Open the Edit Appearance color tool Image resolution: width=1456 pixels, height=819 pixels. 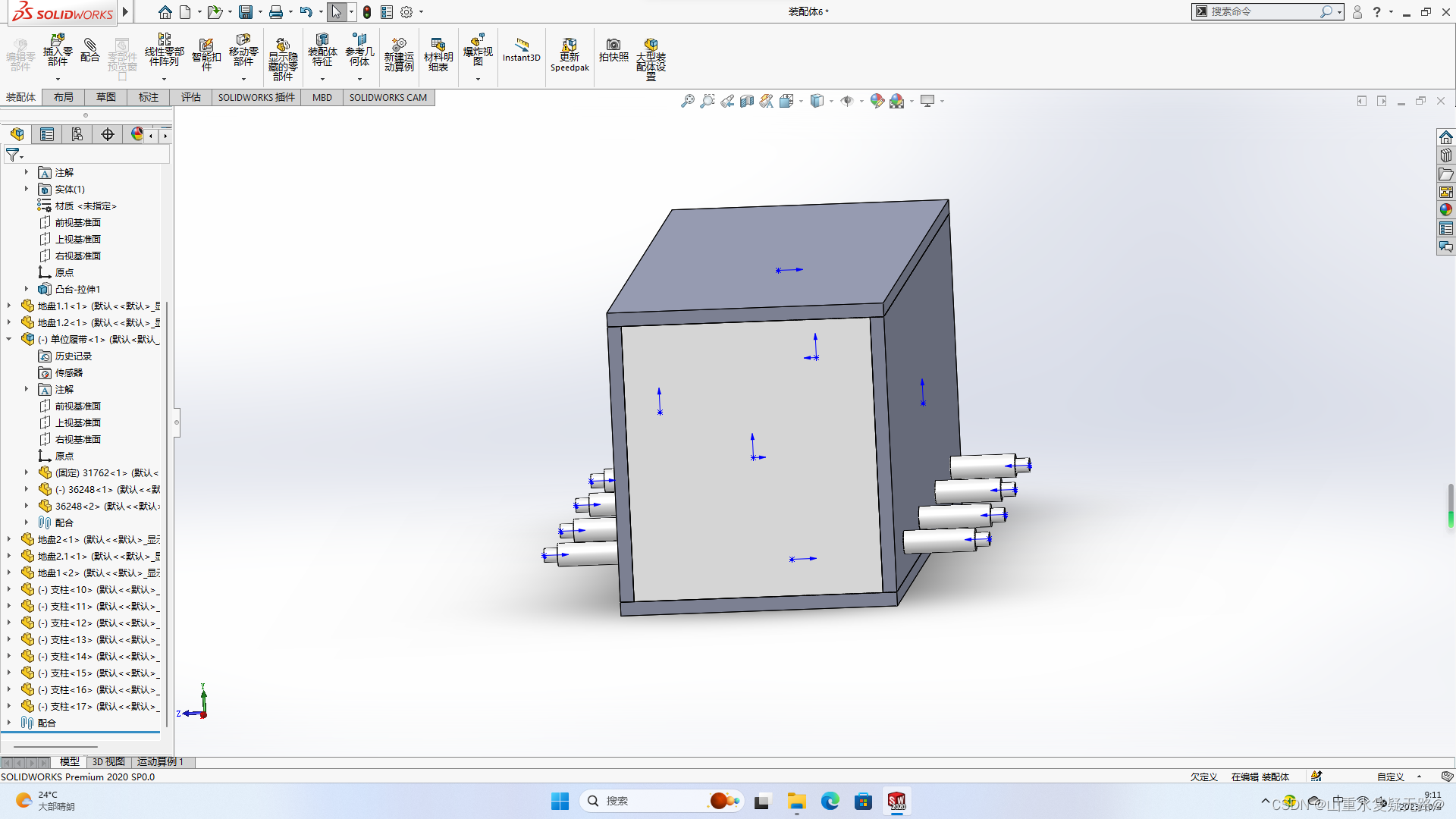[877, 100]
